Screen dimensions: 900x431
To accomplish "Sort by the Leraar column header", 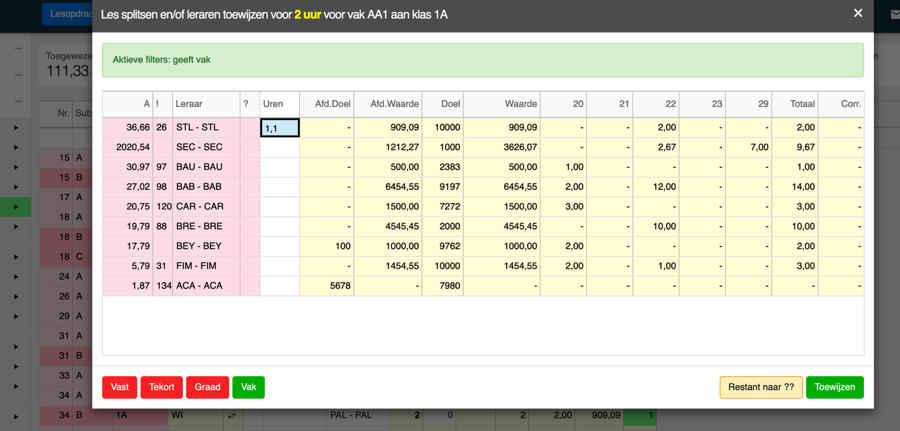I will [205, 104].
